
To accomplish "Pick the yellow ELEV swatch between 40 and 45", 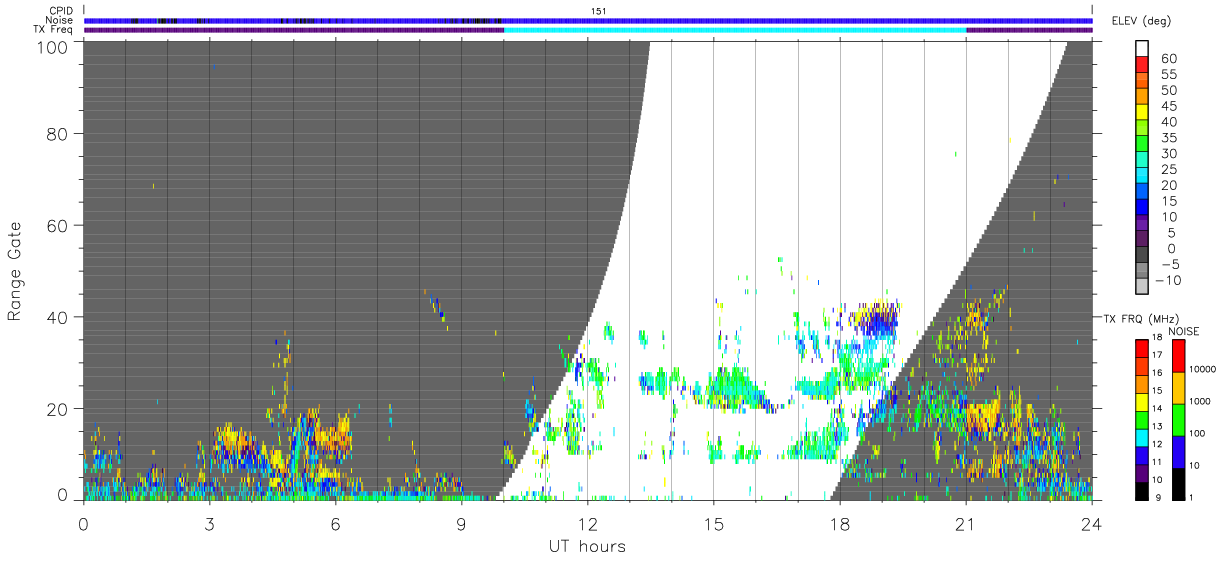I will coord(1143,113).
